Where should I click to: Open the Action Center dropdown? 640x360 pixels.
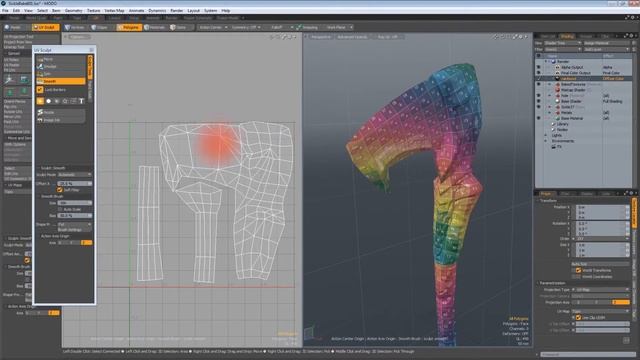point(212,27)
